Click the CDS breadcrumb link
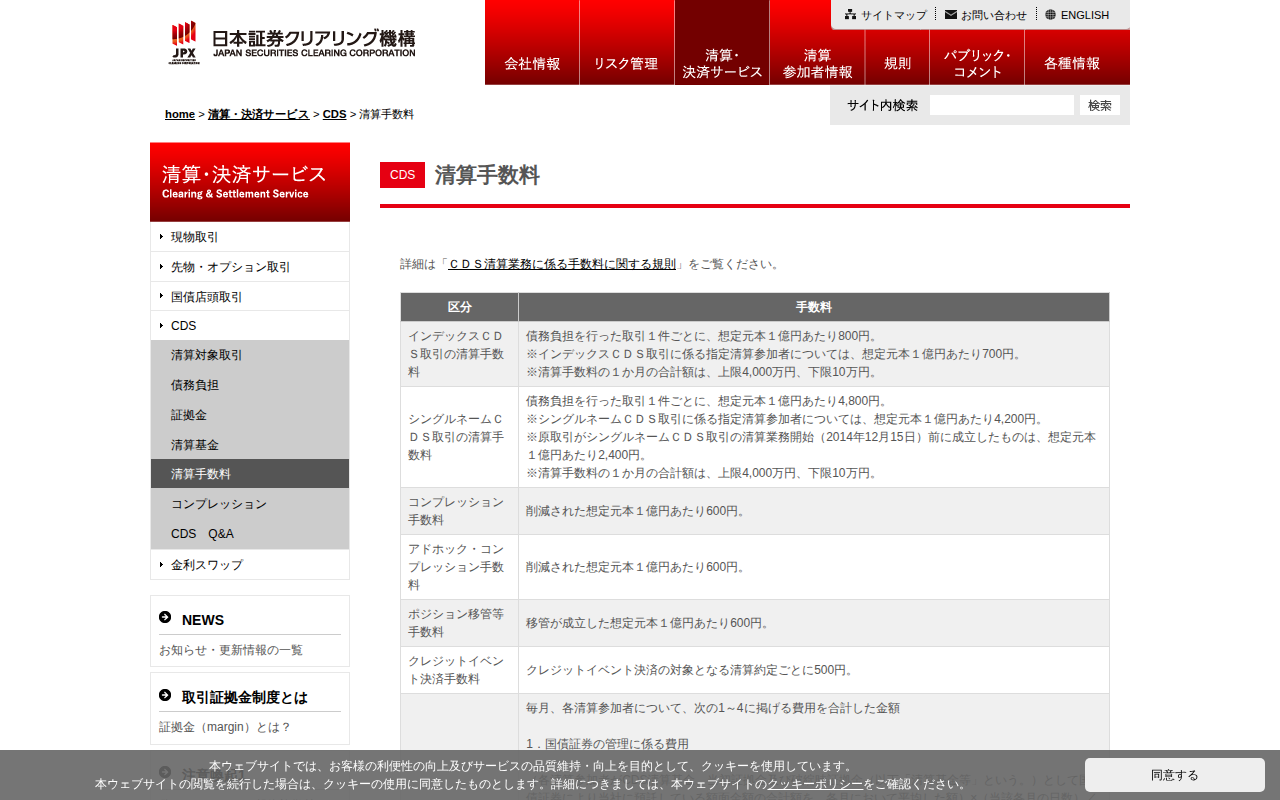 coord(334,114)
